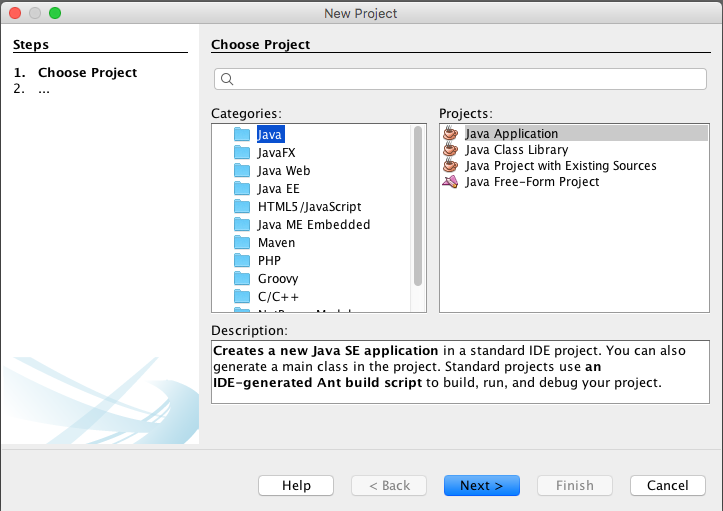
Task: Open the Help button
Action: click(x=296, y=486)
